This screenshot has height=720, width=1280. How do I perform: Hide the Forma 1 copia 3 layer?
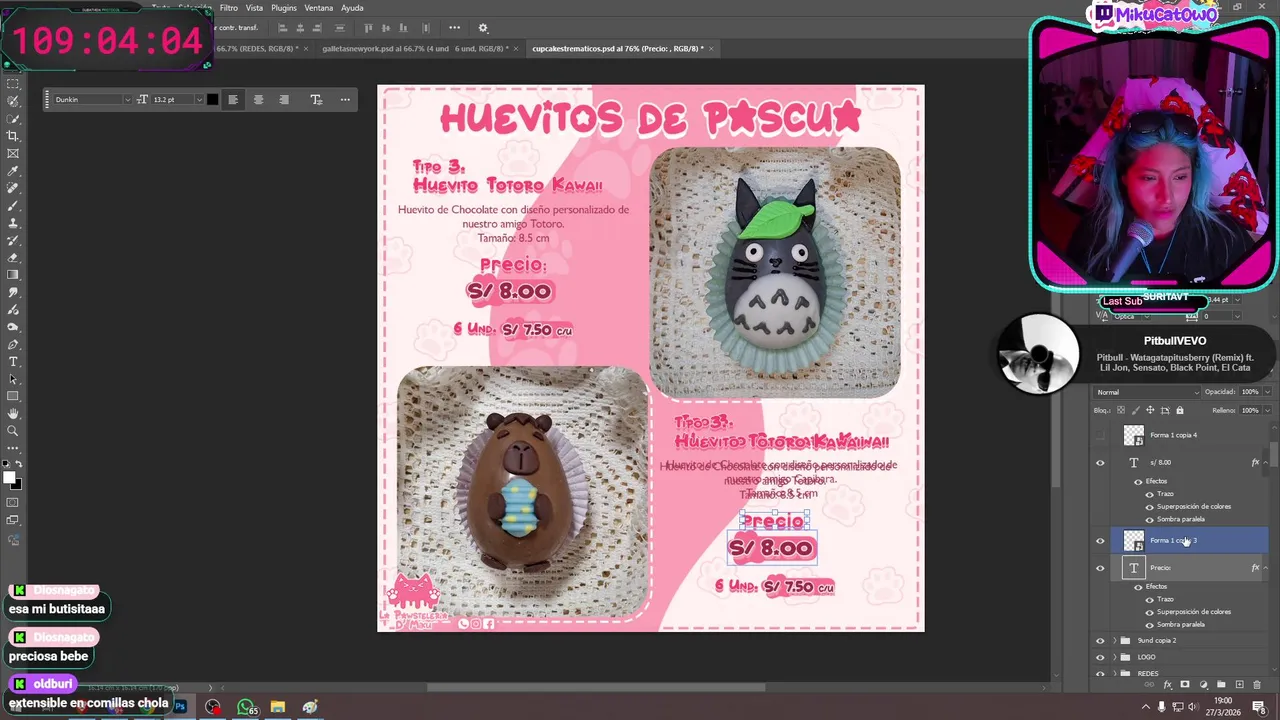pos(1100,541)
